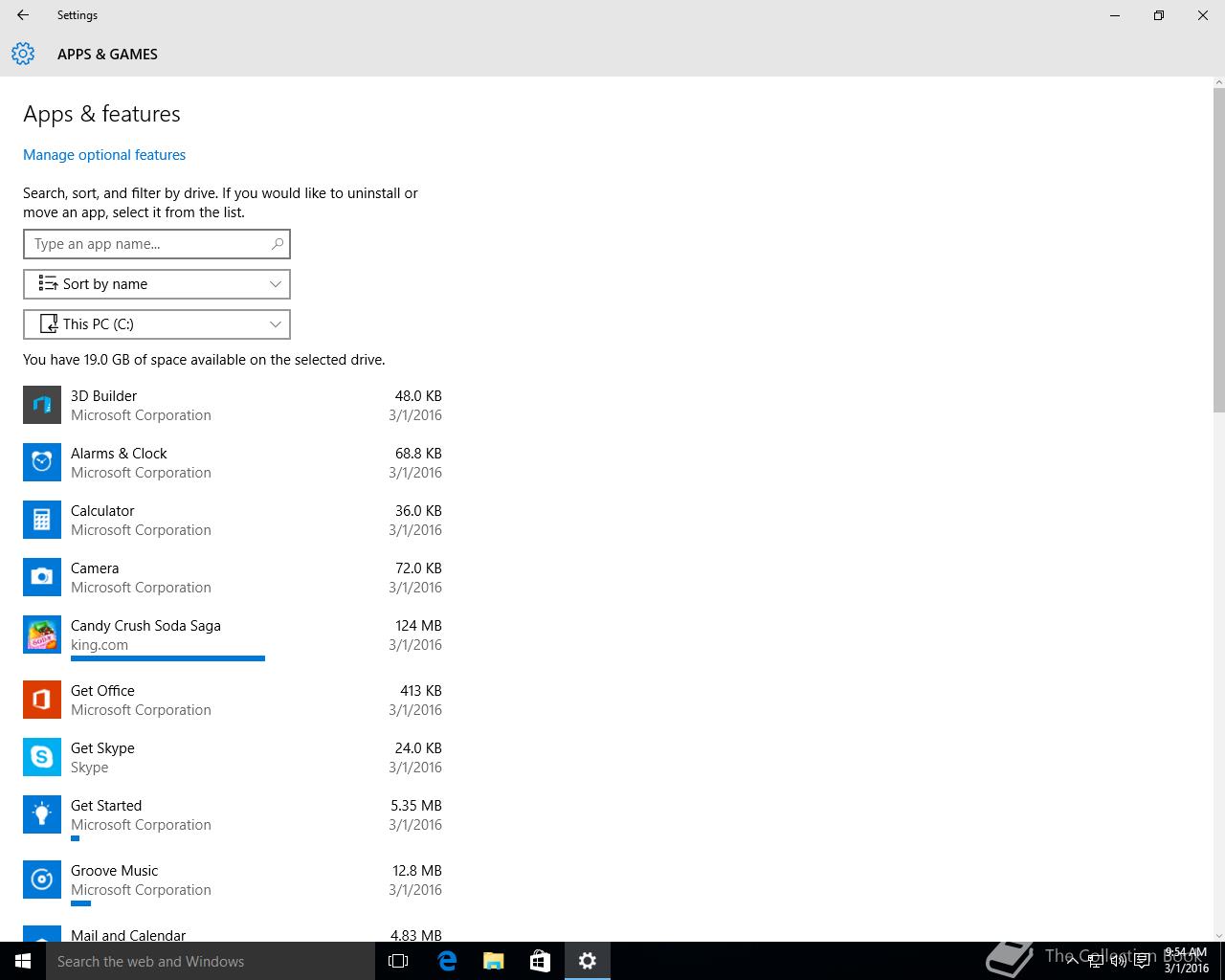Click the Search the web and Windows box
The width and height of the screenshot is (1225, 980).
pyautogui.click(x=211, y=961)
